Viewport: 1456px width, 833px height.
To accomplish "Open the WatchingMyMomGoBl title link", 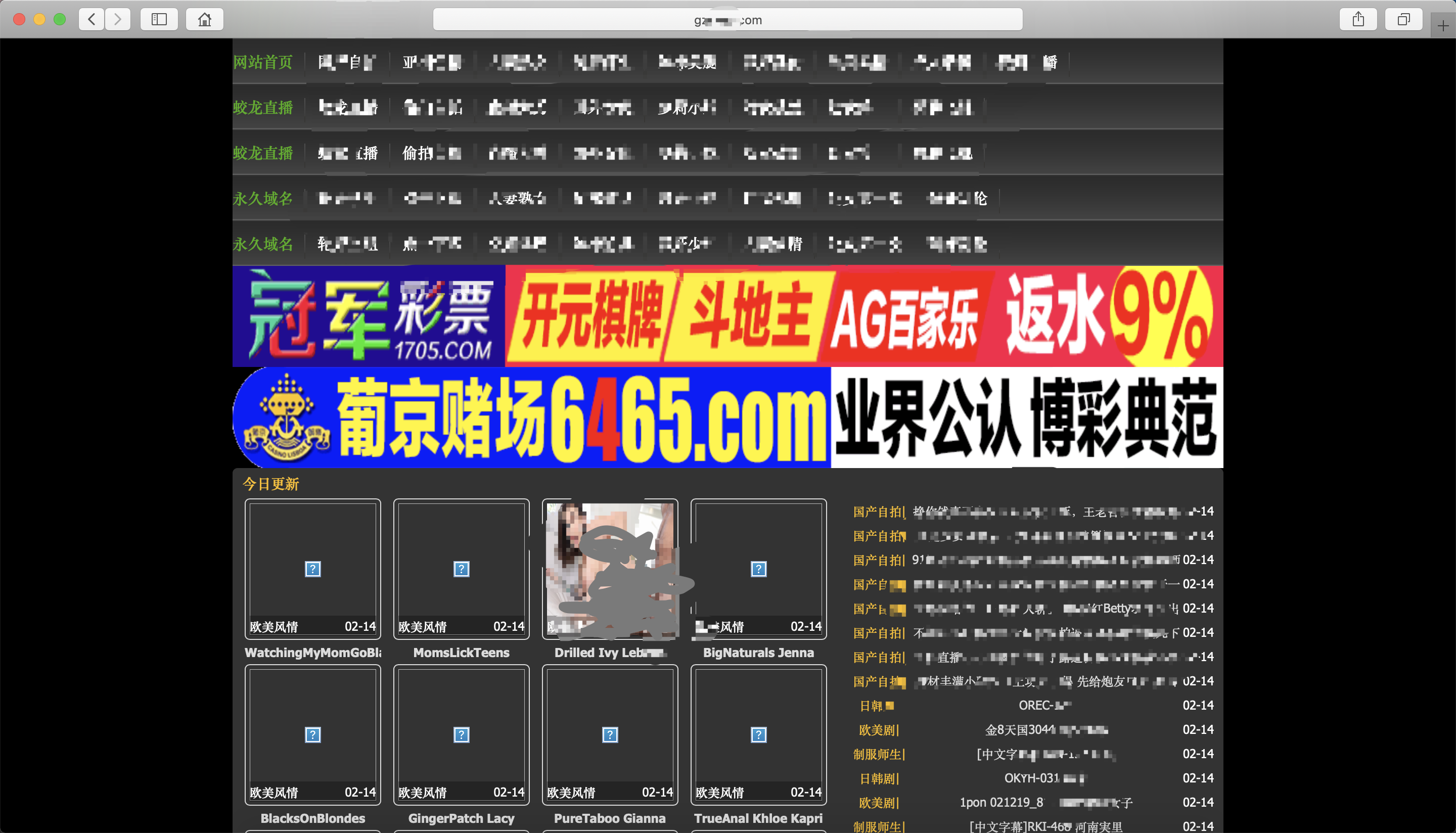I will 313,653.
